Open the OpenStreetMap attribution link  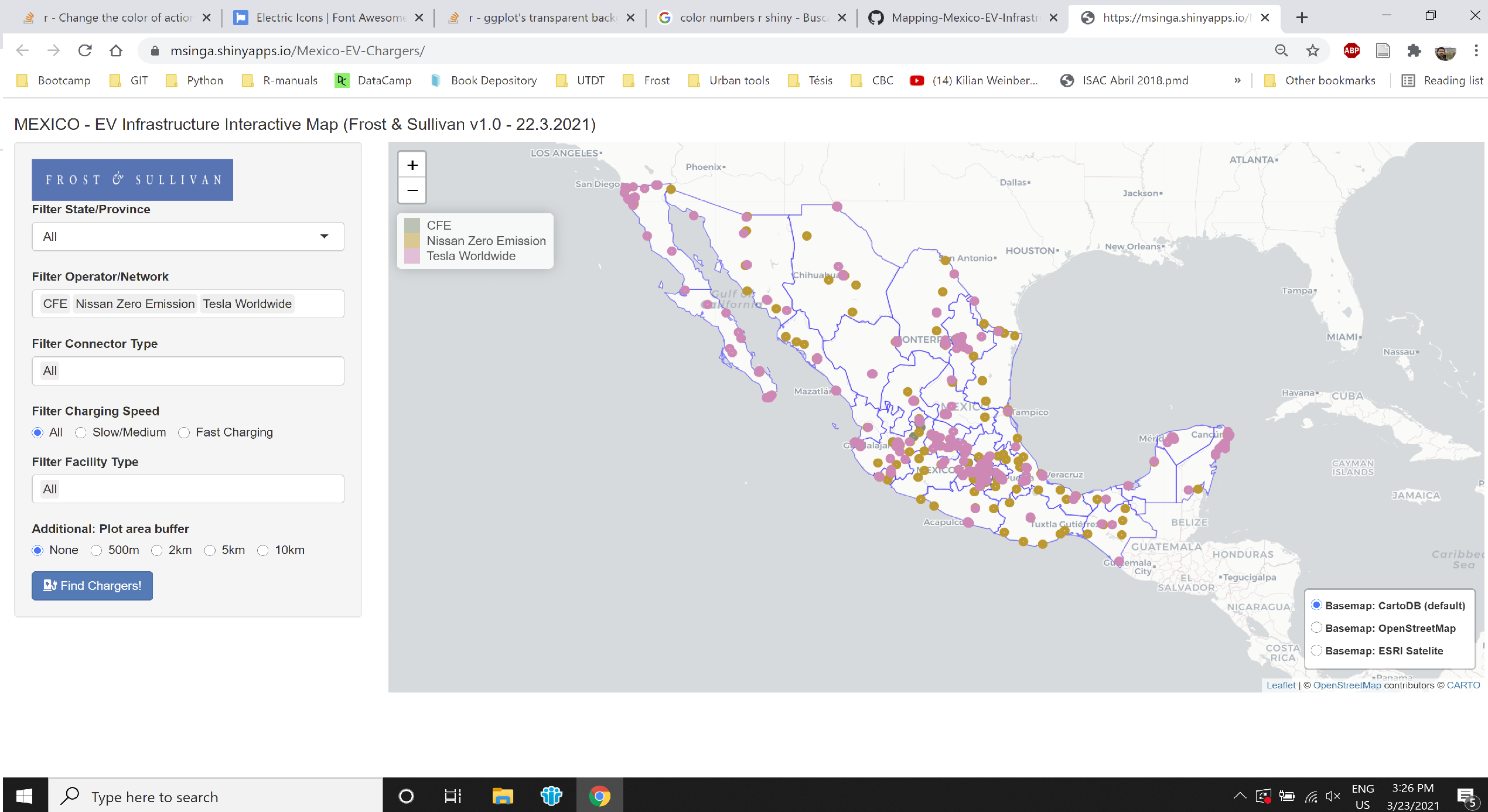coord(1346,685)
